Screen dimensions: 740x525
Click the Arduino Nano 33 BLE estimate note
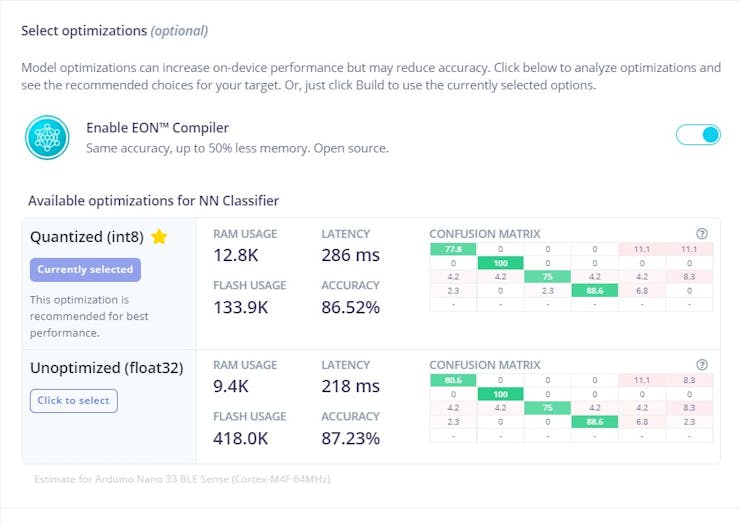[x=182, y=479]
